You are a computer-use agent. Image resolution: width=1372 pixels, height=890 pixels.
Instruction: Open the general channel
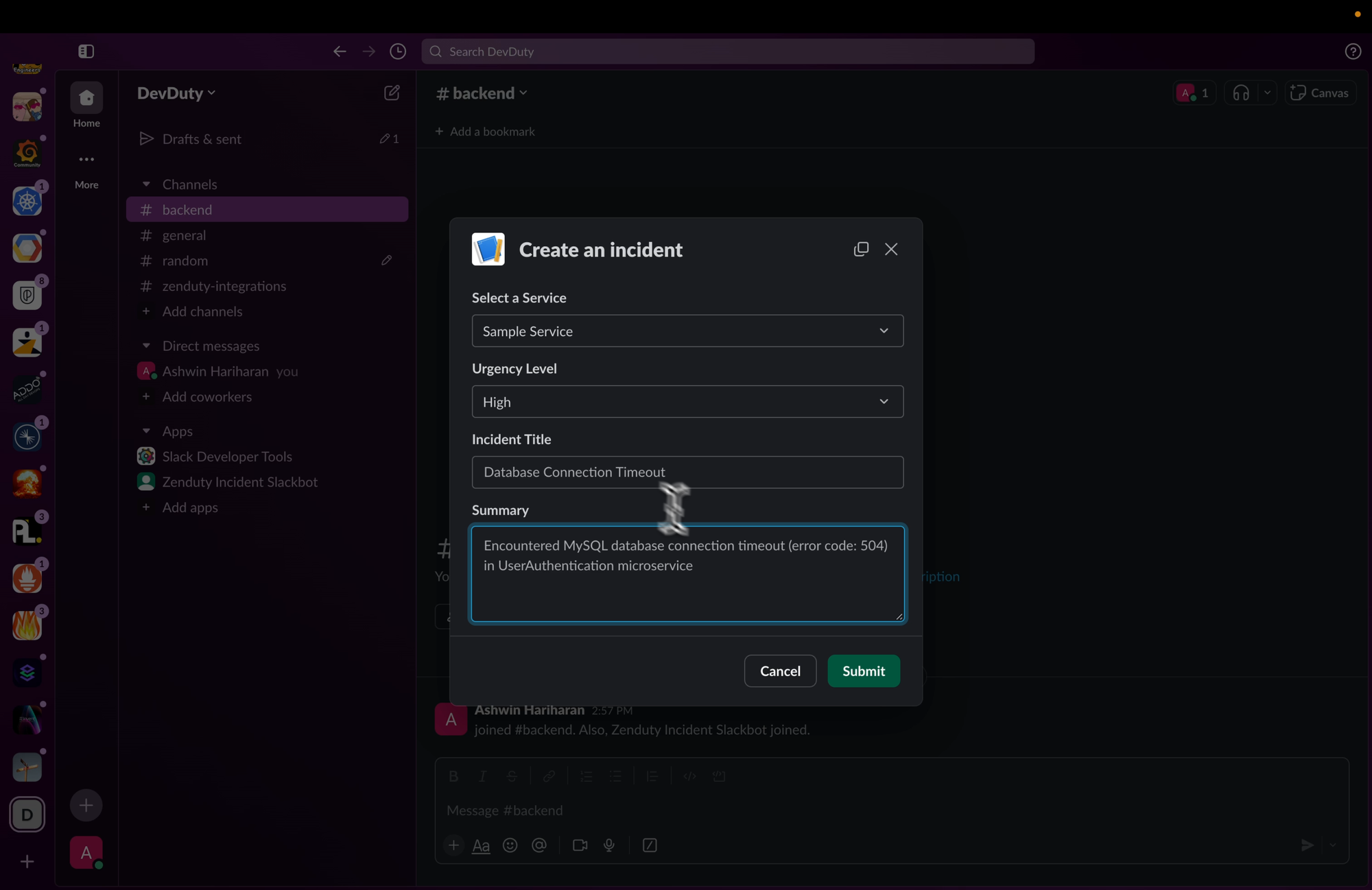click(267, 235)
